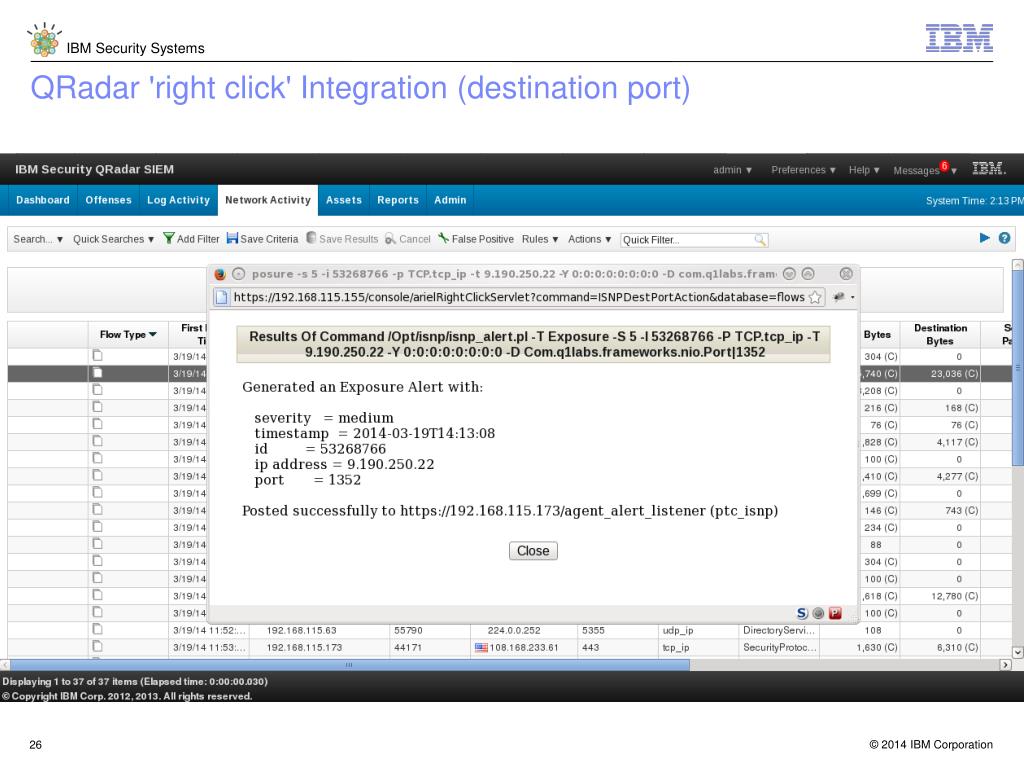Open the Search dropdown in toolbar
Image resolution: width=1024 pixels, height=768 pixels.
point(38,239)
